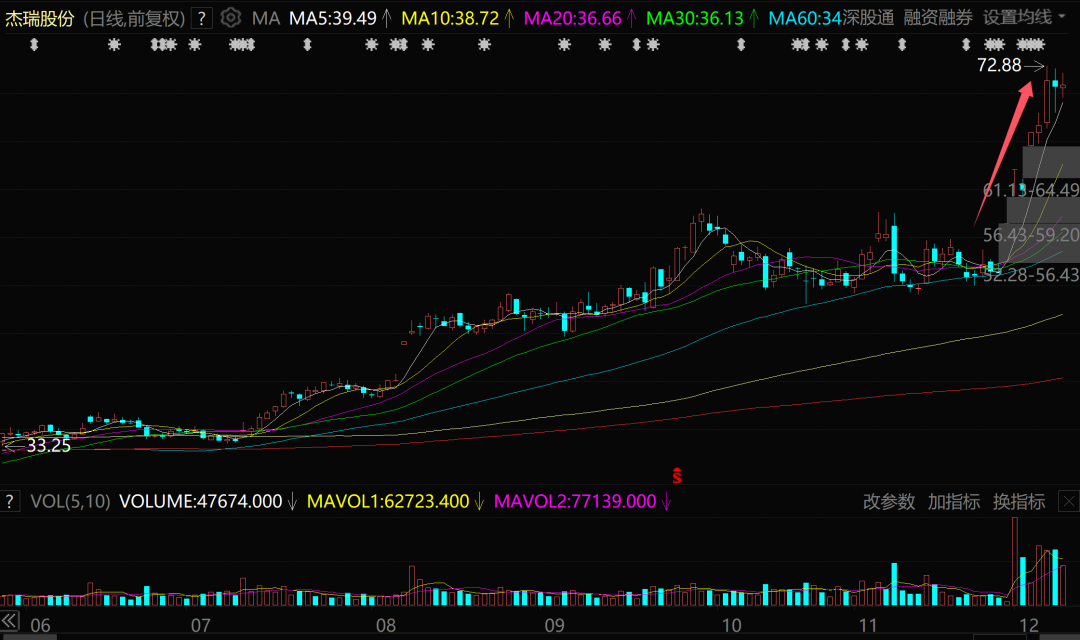1080x640 pixels.
Task: Click the MA10:38.72 value
Action: [450, 18]
